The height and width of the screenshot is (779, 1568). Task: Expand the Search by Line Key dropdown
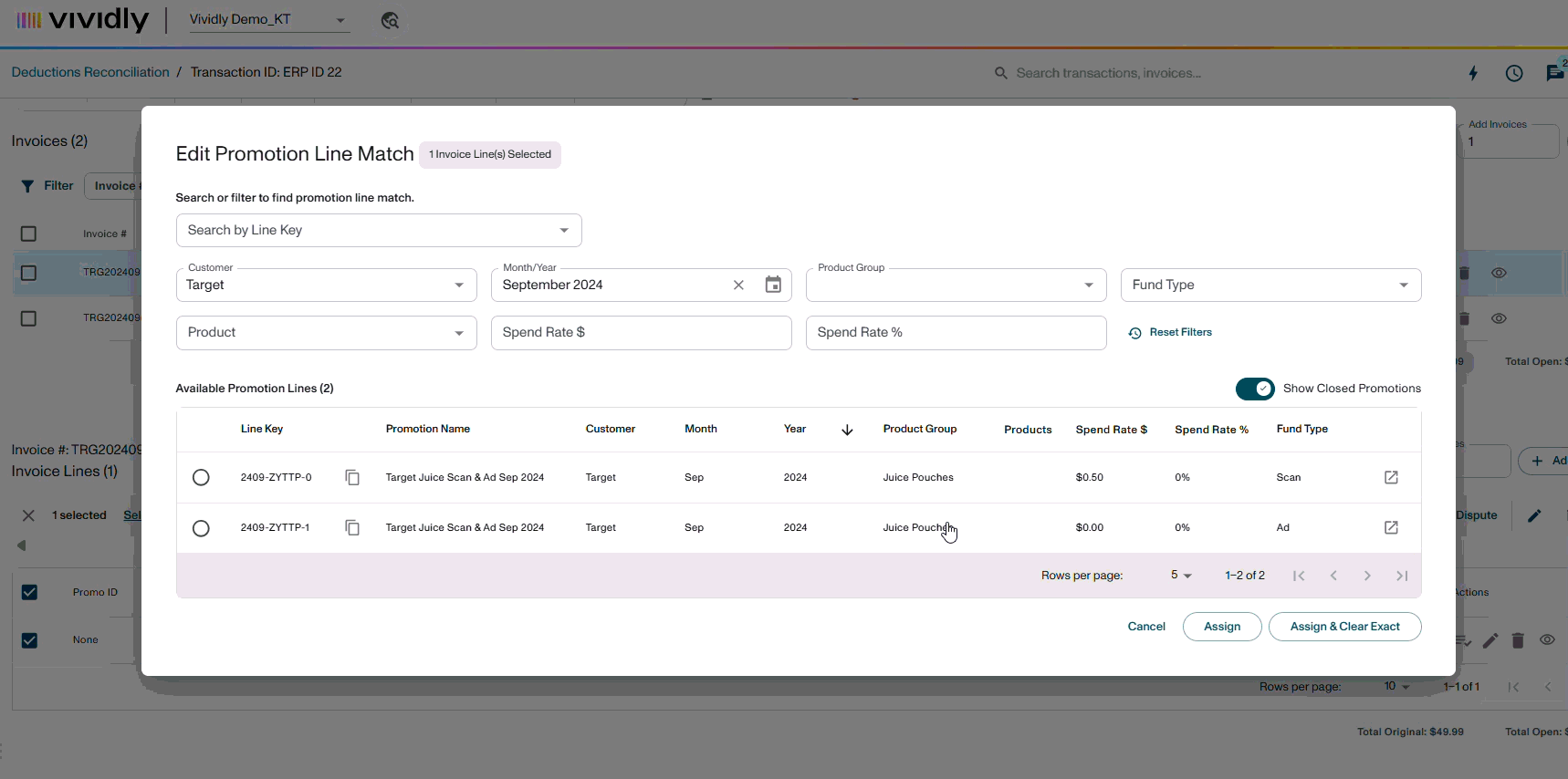pos(379,230)
